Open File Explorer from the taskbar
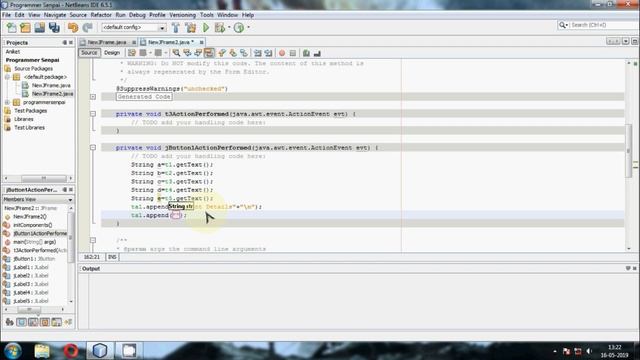 (42, 351)
